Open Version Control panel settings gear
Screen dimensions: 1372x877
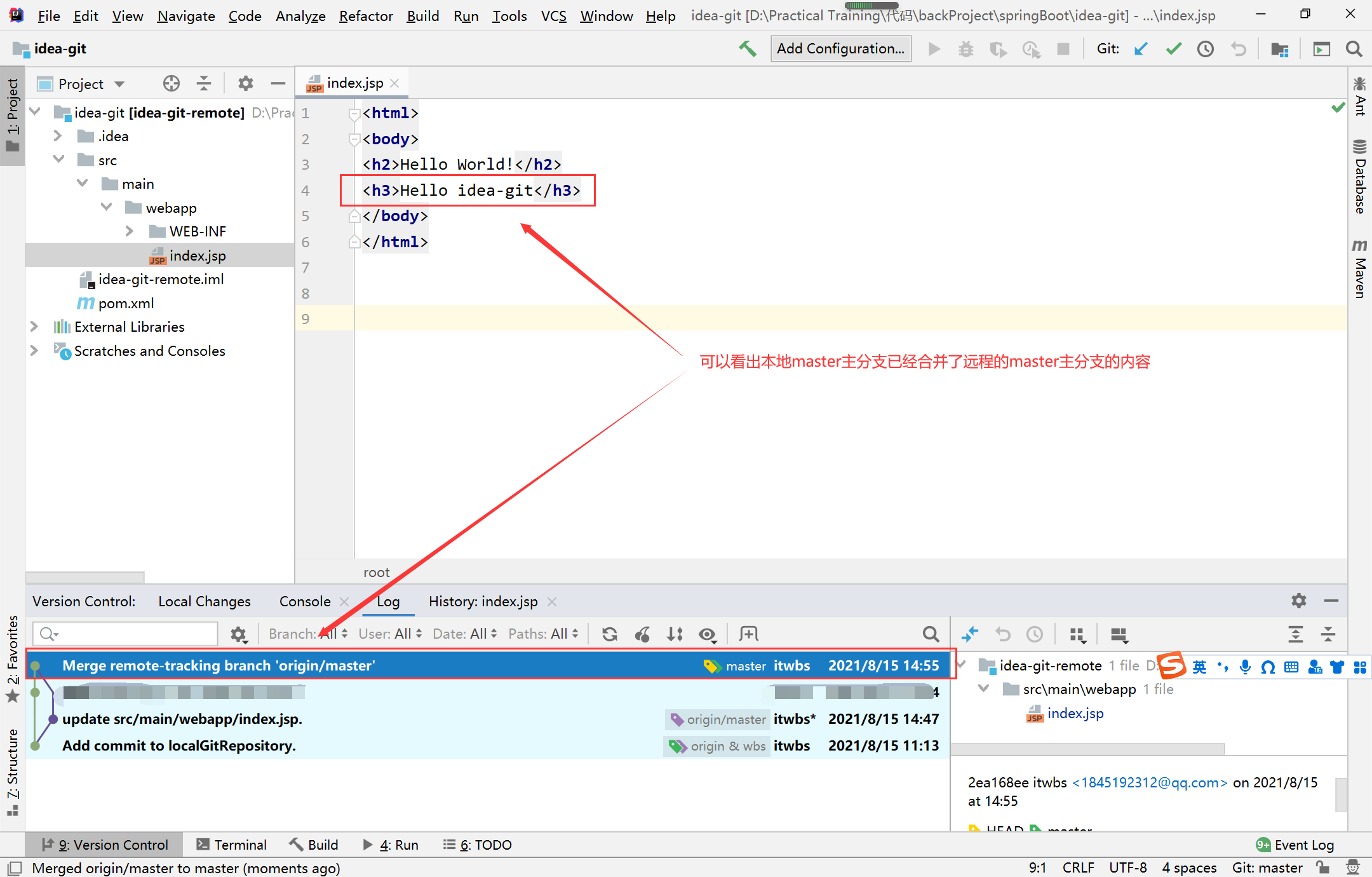point(1298,601)
